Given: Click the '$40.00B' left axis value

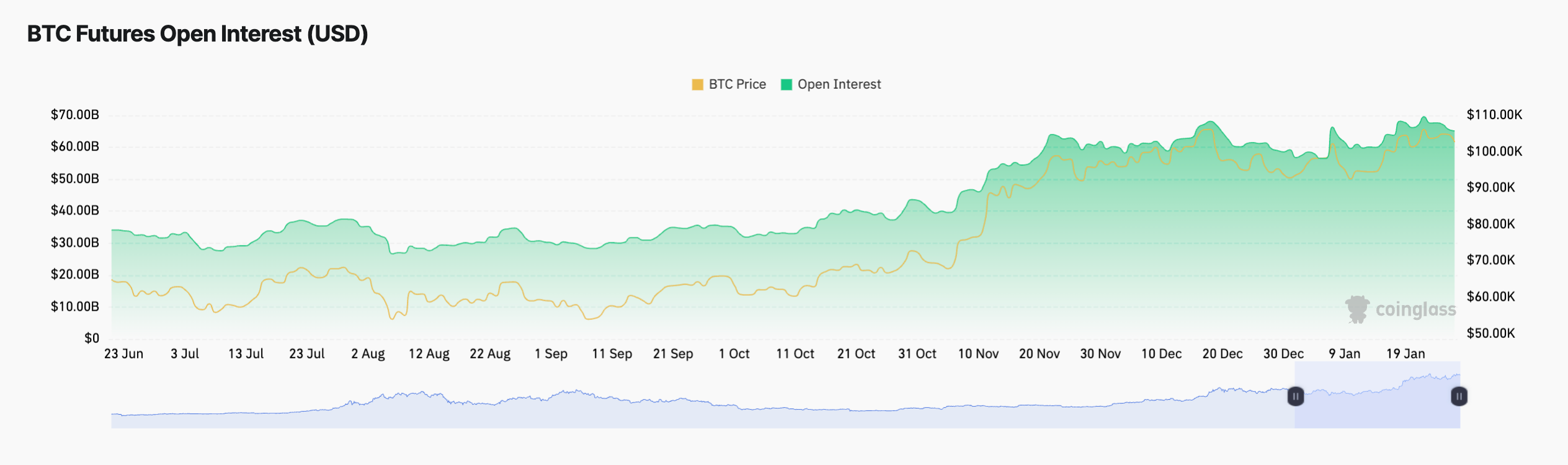Looking at the screenshot, I should [74, 210].
